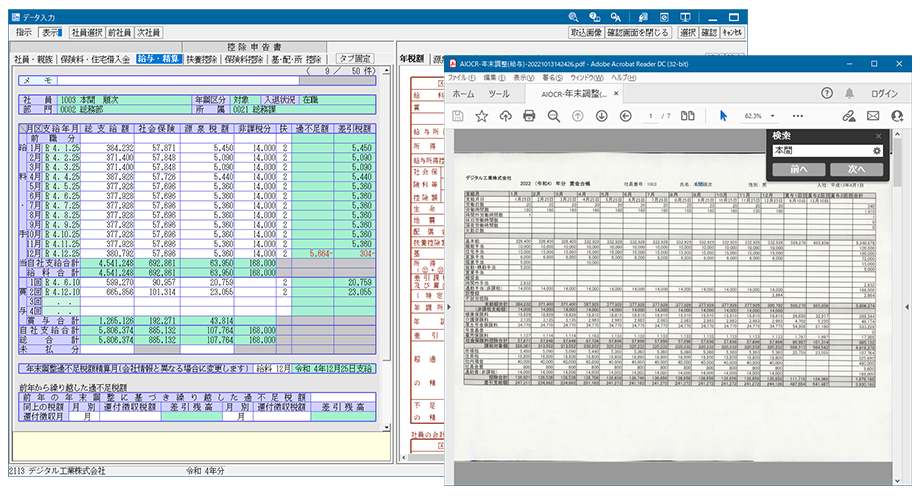Click the question mark help icon in データ入力 title bar

point(594,17)
